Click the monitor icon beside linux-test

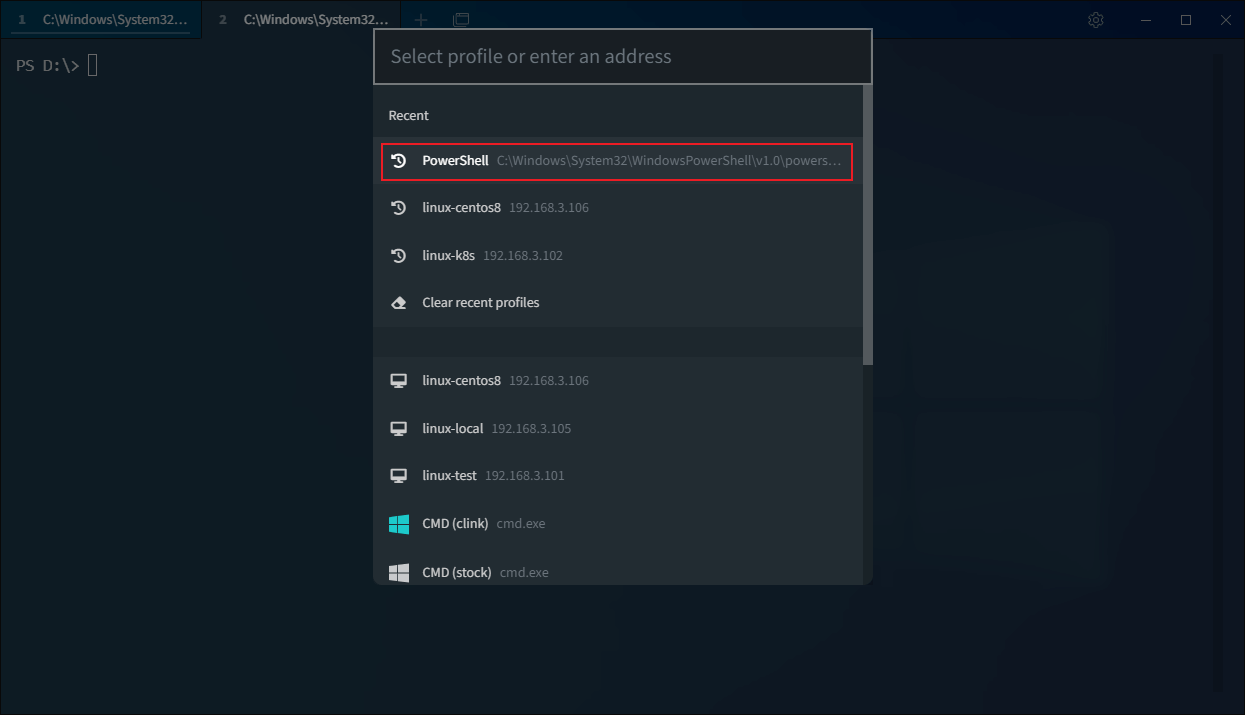pos(398,475)
